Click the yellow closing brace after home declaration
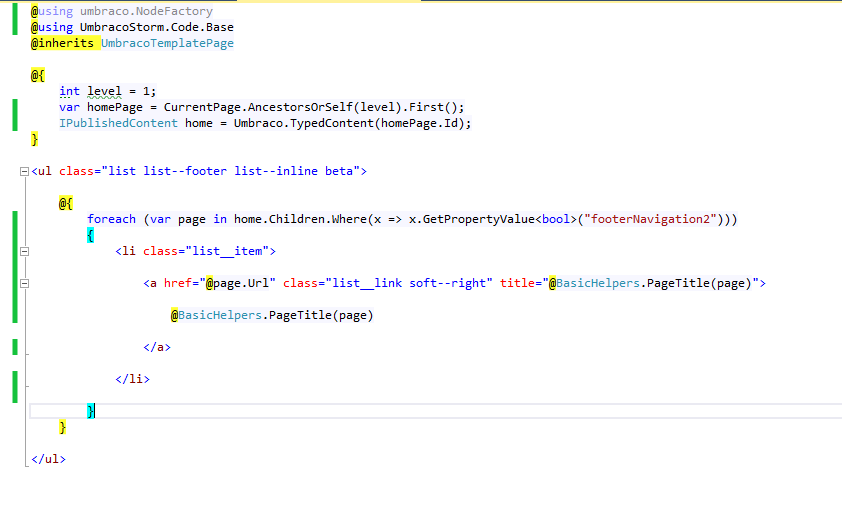 (34, 139)
